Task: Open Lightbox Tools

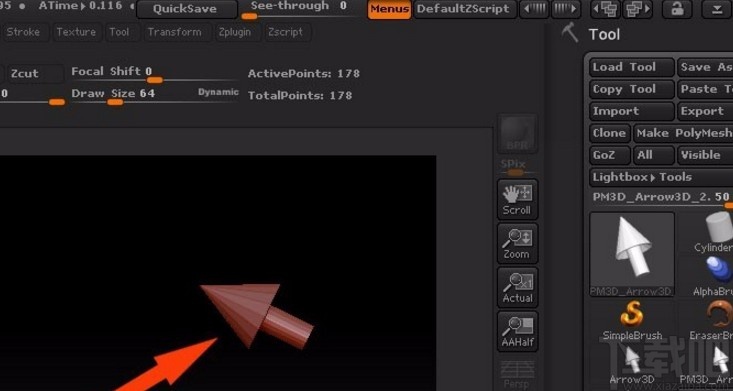Action: [x=661, y=177]
